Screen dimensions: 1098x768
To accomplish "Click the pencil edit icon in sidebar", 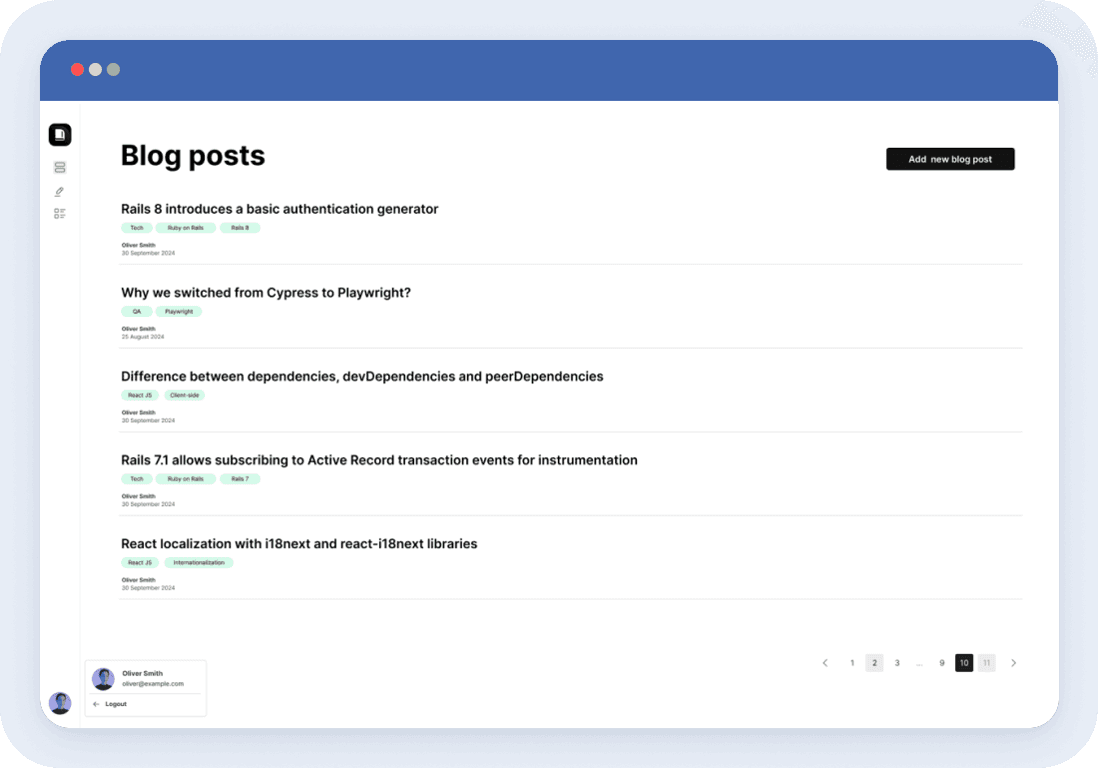I will 60,191.
